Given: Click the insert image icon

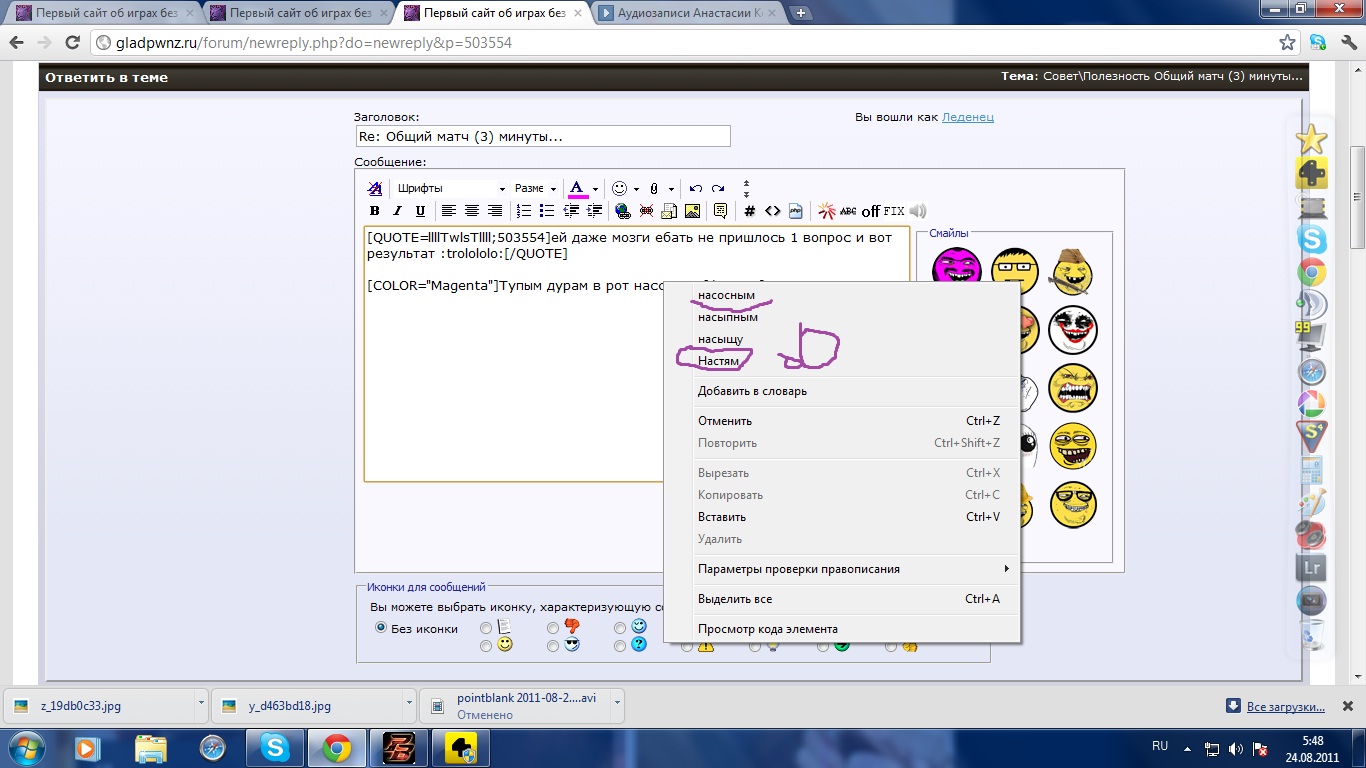Looking at the screenshot, I should tap(692, 211).
